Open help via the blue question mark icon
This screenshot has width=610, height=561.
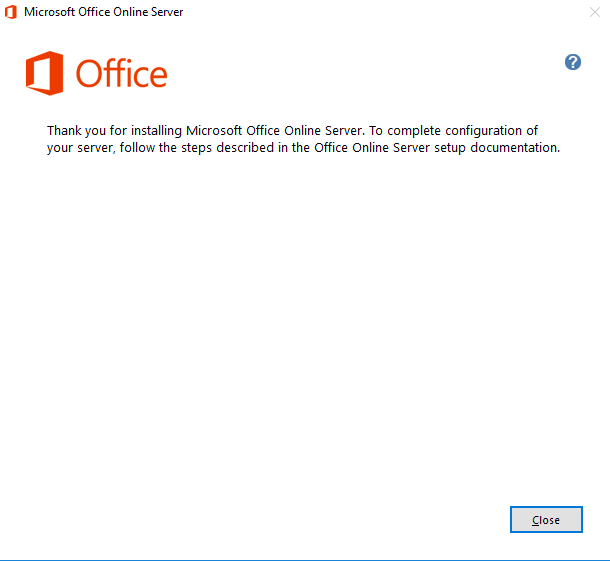pyautogui.click(x=573, y=62)
